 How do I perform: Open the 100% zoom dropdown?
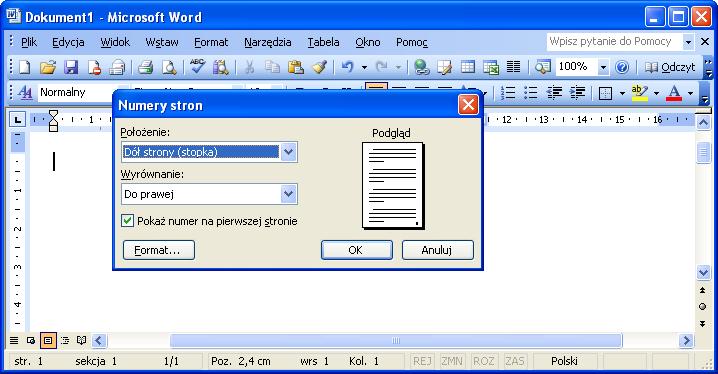[x=603, y=68]
